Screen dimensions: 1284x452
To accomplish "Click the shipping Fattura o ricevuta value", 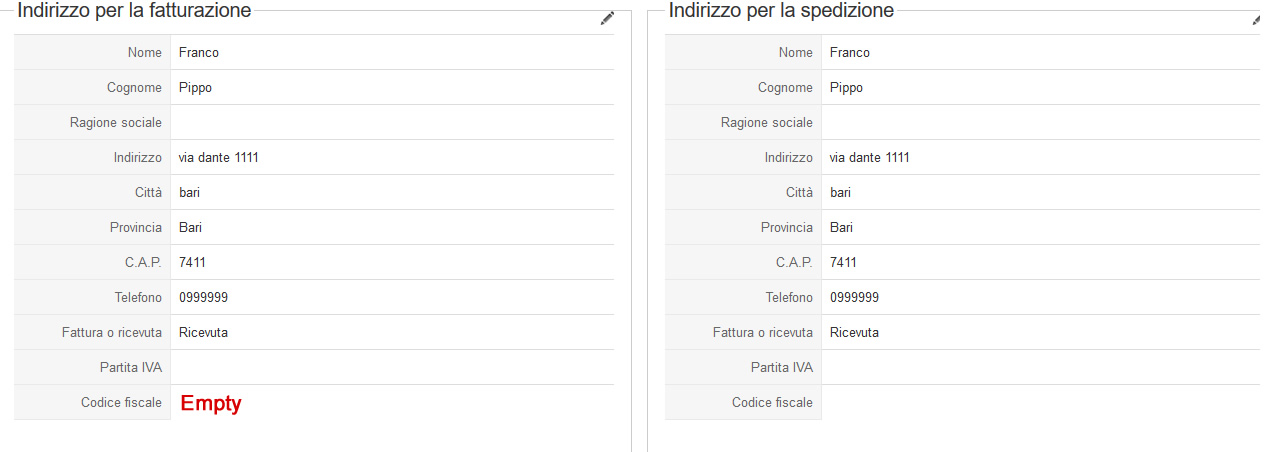I will pos(854,333).
